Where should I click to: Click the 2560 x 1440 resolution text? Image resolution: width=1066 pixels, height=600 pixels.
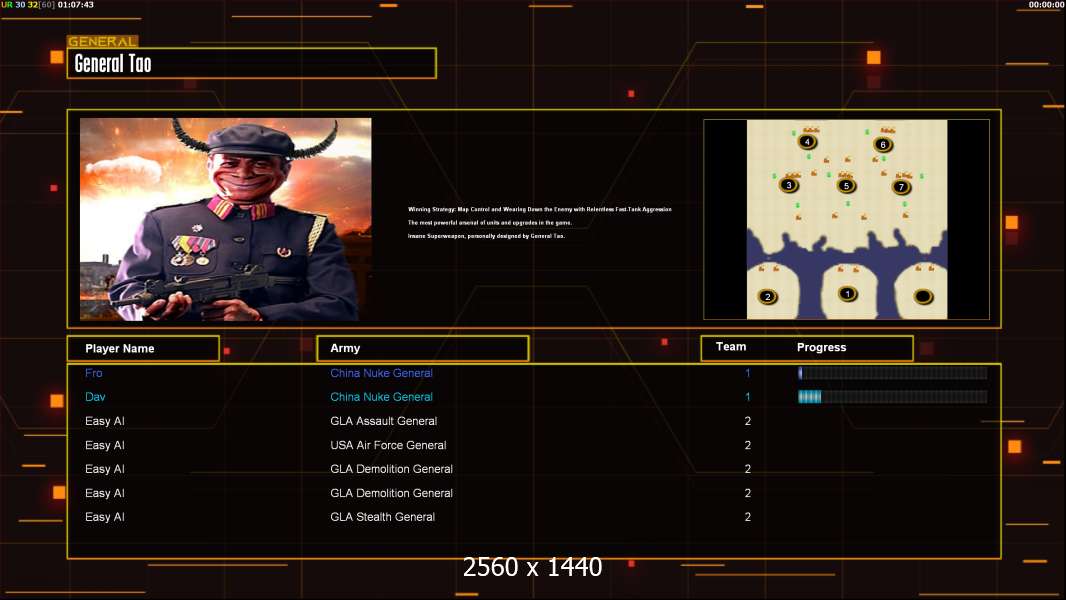[532, 567]
